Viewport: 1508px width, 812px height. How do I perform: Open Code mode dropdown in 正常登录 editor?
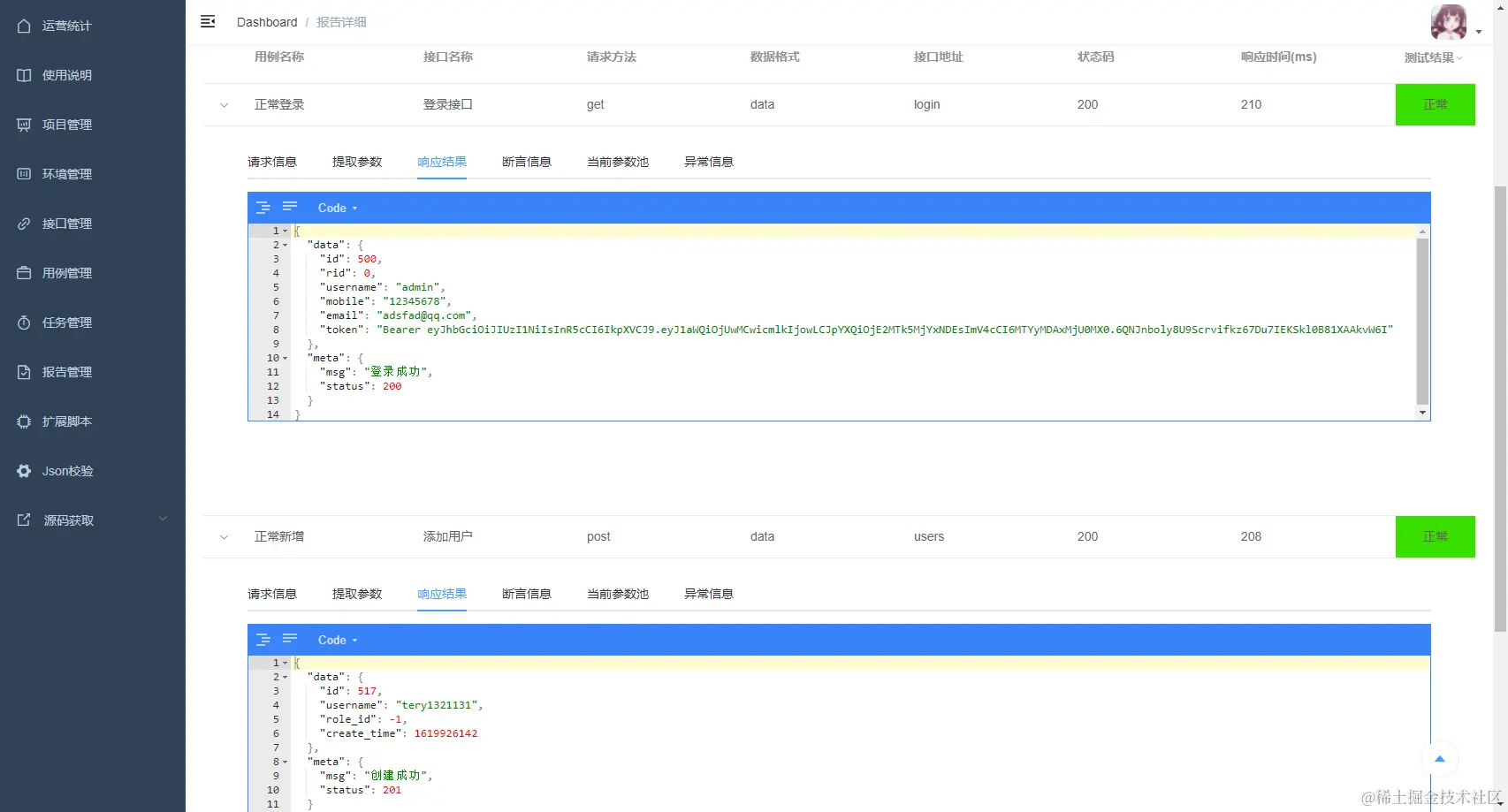[x=338, y=208]
